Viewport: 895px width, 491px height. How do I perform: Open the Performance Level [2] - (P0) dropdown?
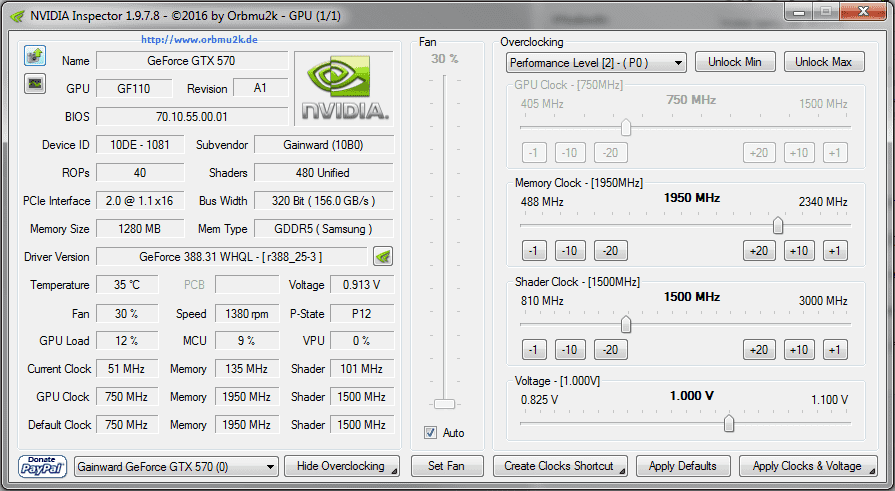[596, 63]
